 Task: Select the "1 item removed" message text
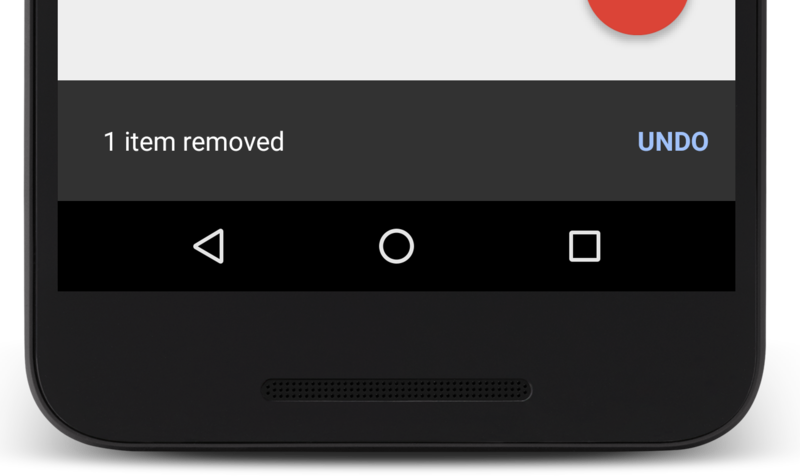point(194,142)
